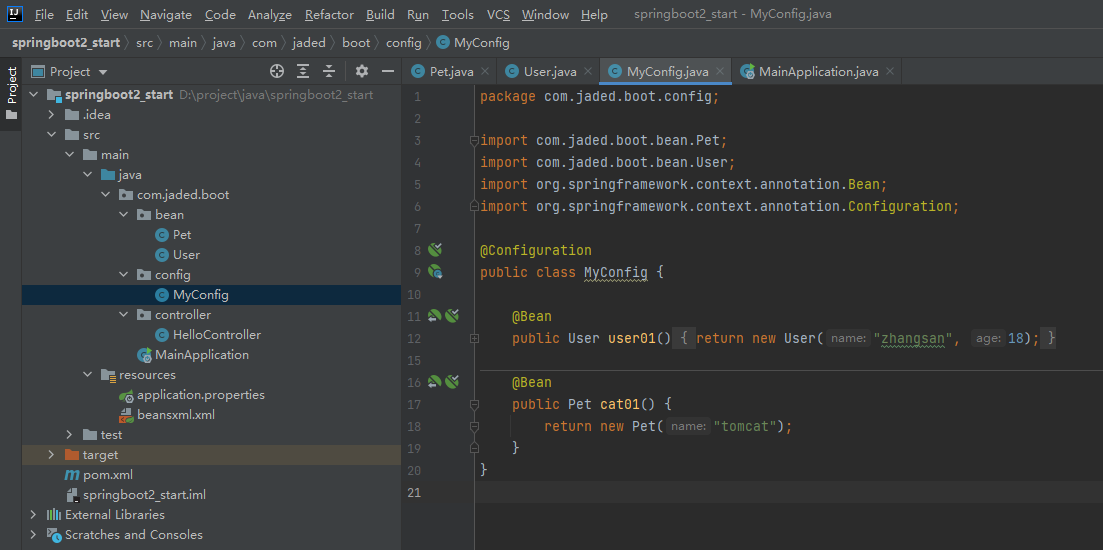Expand the target folder
Viewport: 1103px width, 550px height.
tap(51, 455)
